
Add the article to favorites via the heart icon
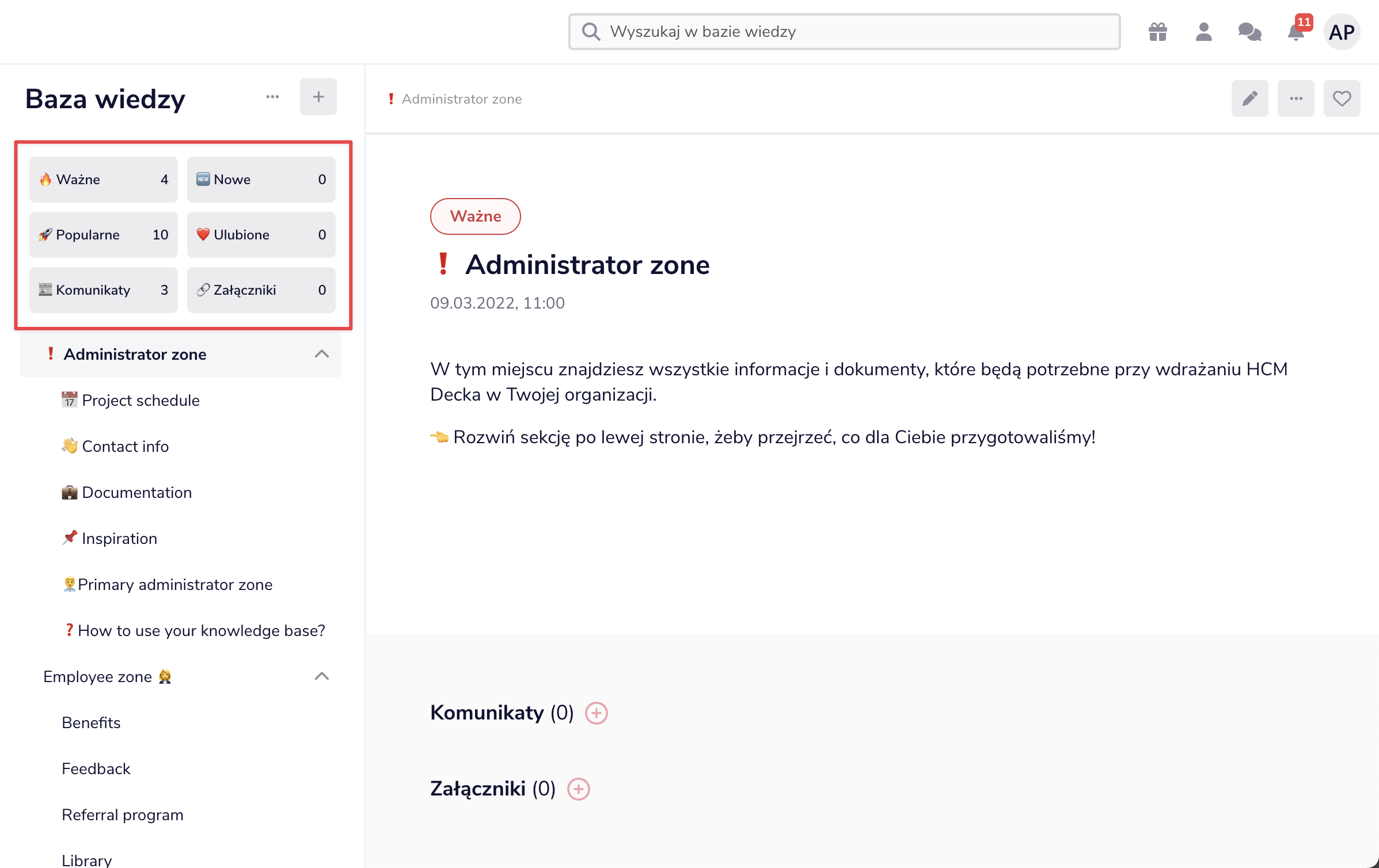1342,98
